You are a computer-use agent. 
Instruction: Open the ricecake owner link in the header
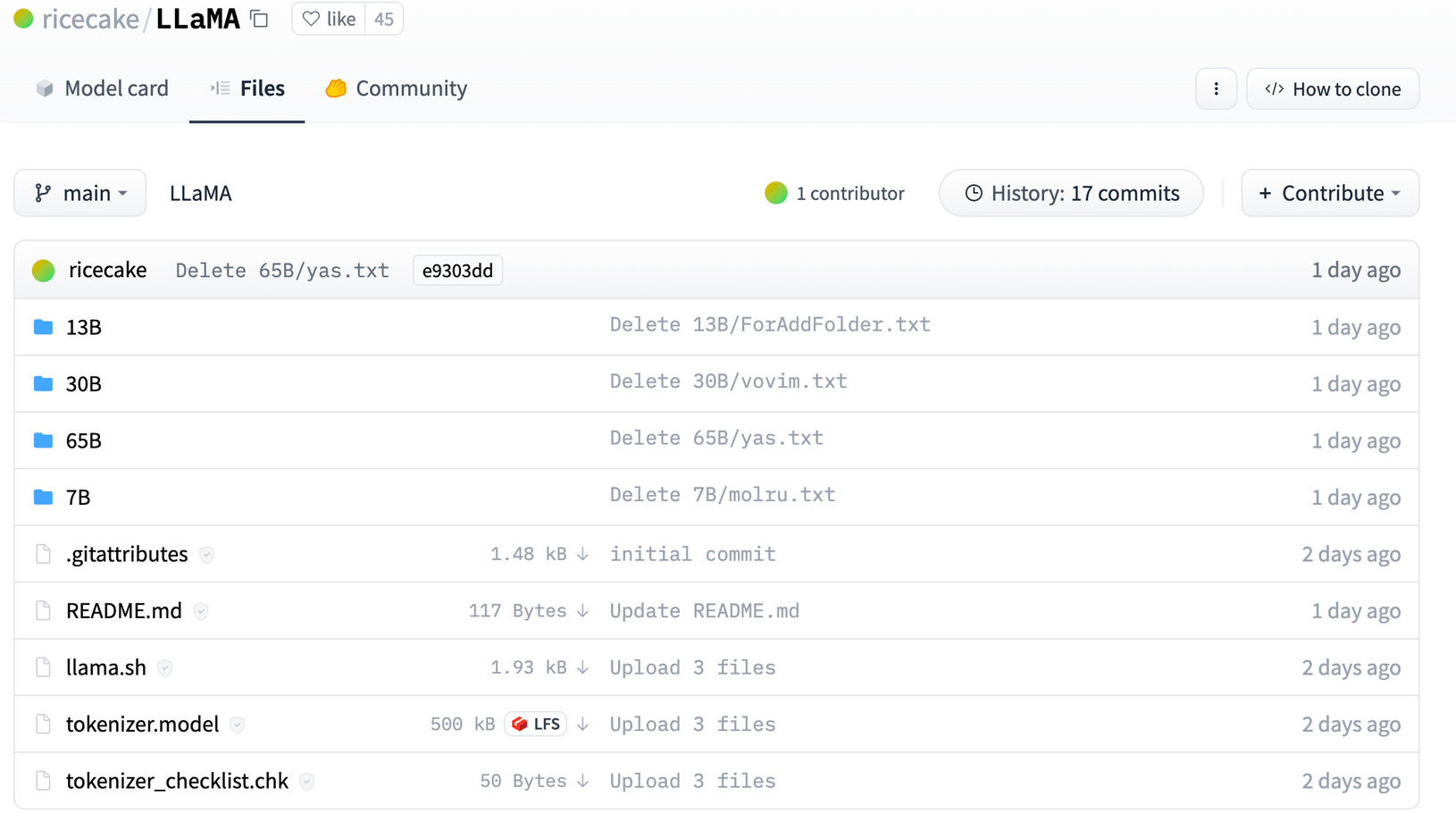coord(90,19)
